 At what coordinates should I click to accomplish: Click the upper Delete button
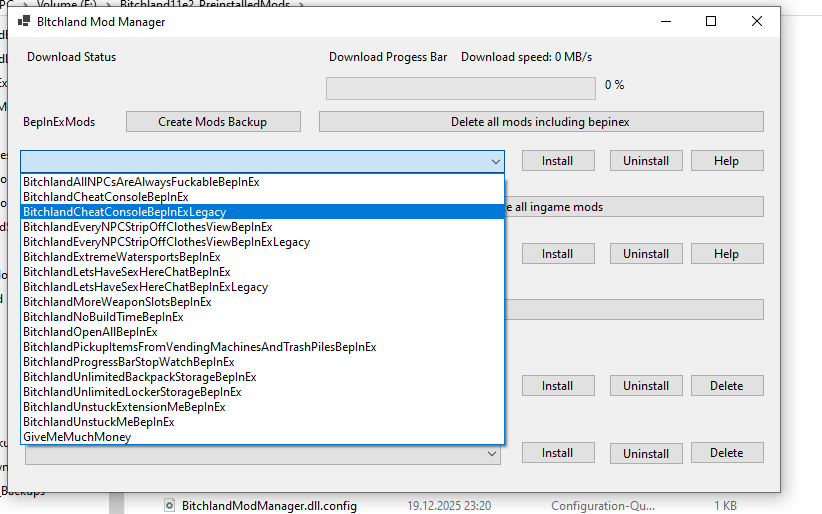coord(727,386)
